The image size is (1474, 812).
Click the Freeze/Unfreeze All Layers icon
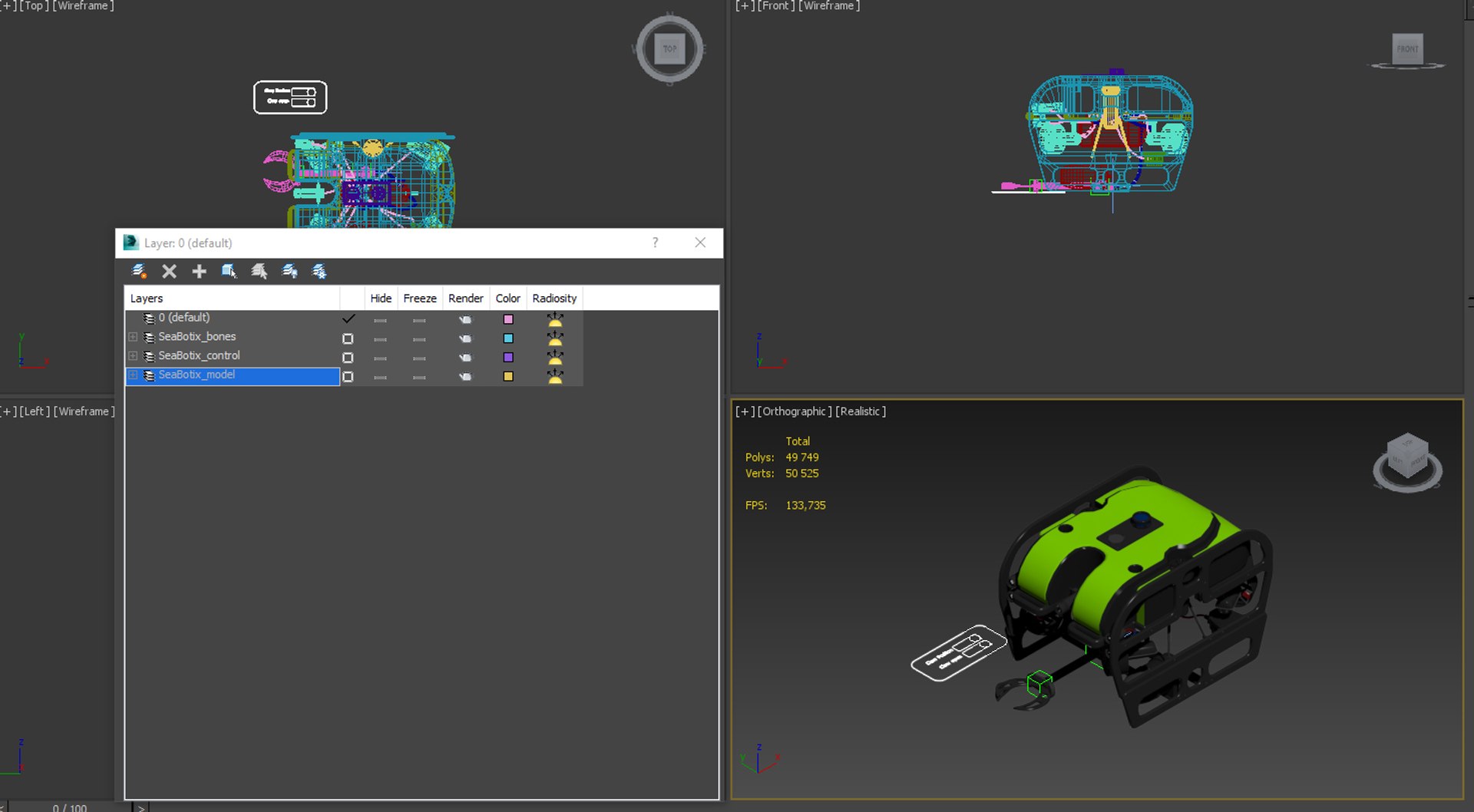[319, 271]
